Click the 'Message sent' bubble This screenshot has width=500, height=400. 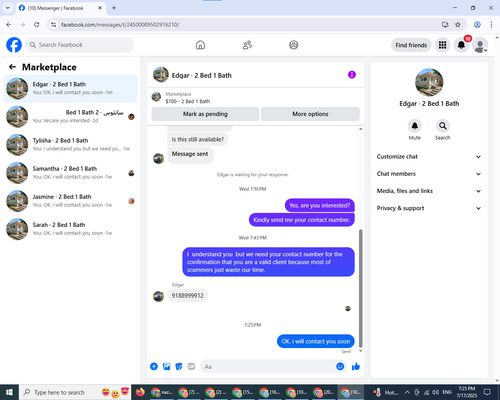[x=190, y=154]
